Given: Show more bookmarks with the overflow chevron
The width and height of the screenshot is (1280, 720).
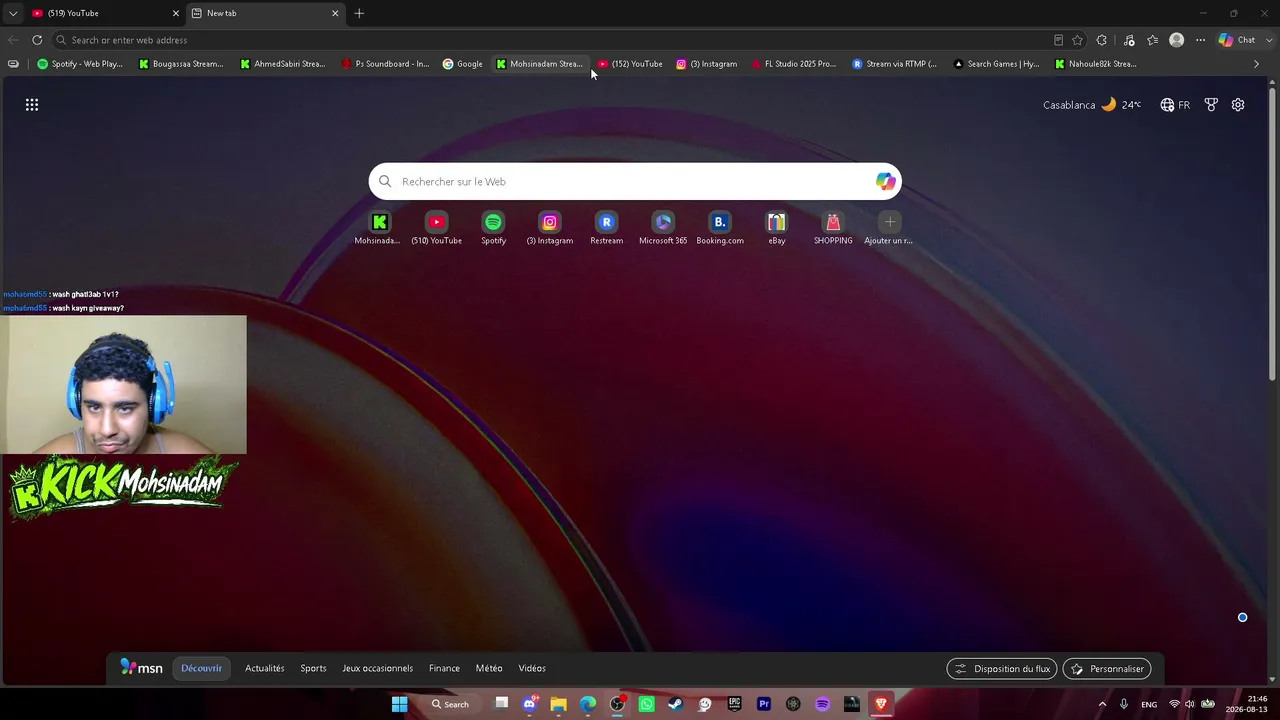Looking at the screenshot, I should (x=1257, y=64).
